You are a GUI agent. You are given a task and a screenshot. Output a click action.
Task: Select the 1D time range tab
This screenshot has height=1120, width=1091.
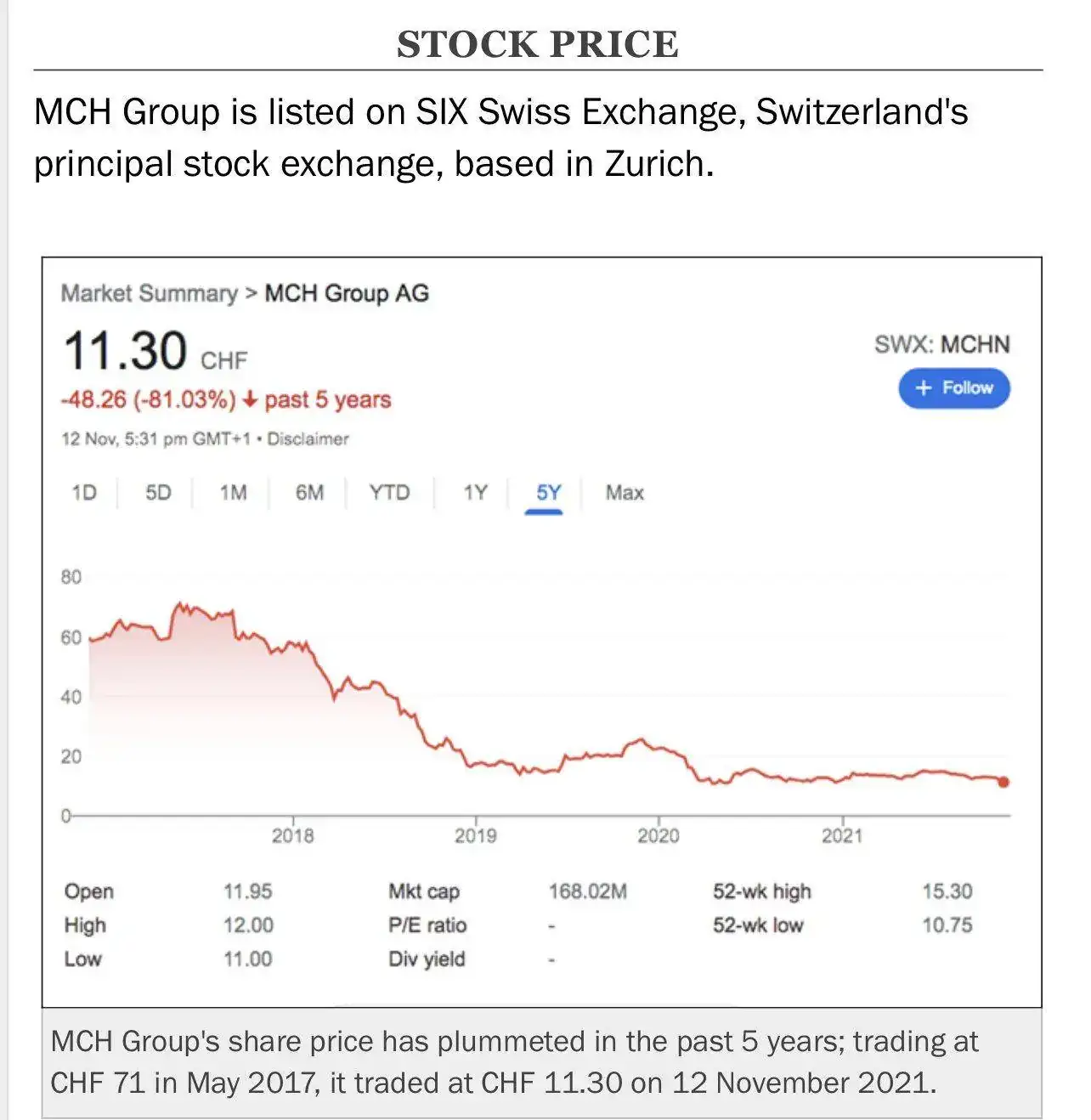coord(84,493)
